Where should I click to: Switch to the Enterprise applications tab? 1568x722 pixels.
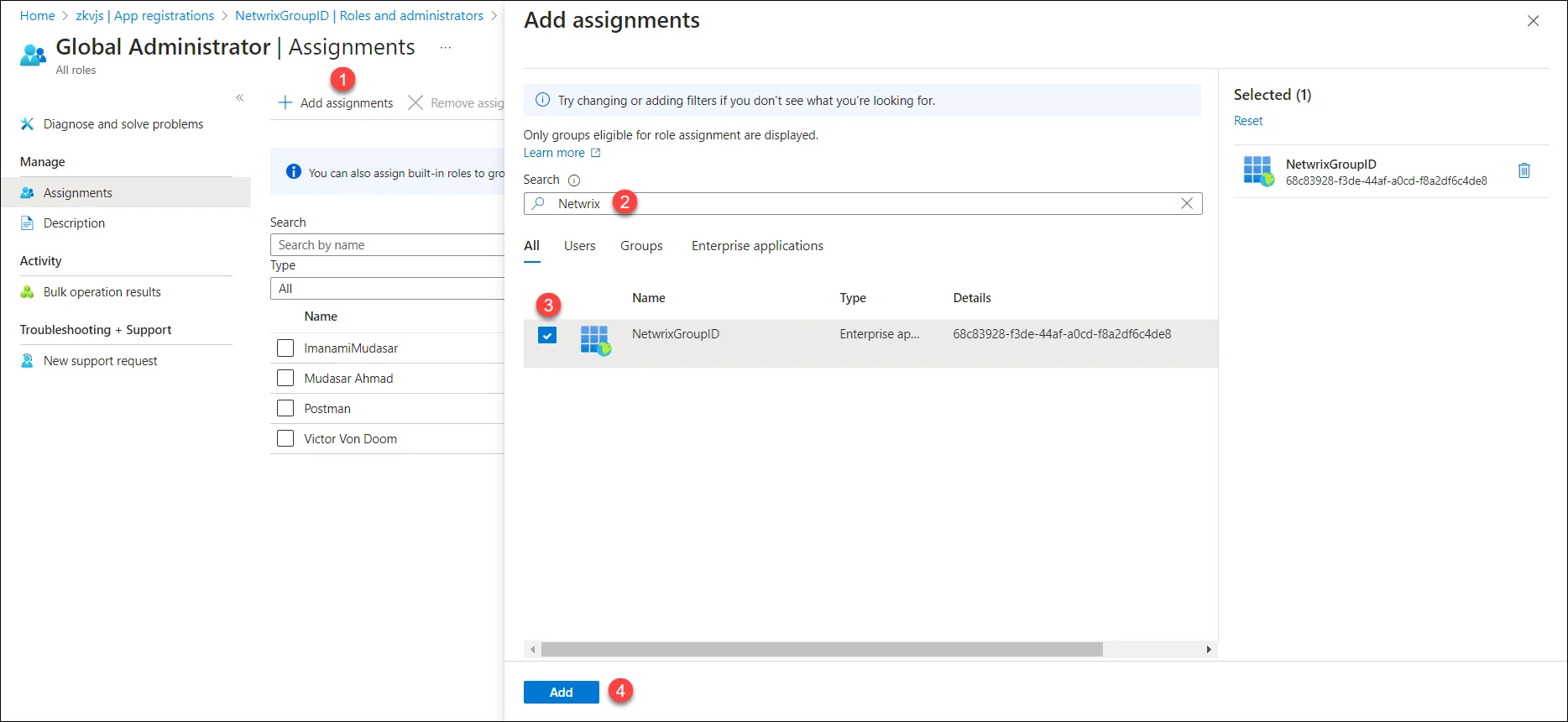point(757,246)
